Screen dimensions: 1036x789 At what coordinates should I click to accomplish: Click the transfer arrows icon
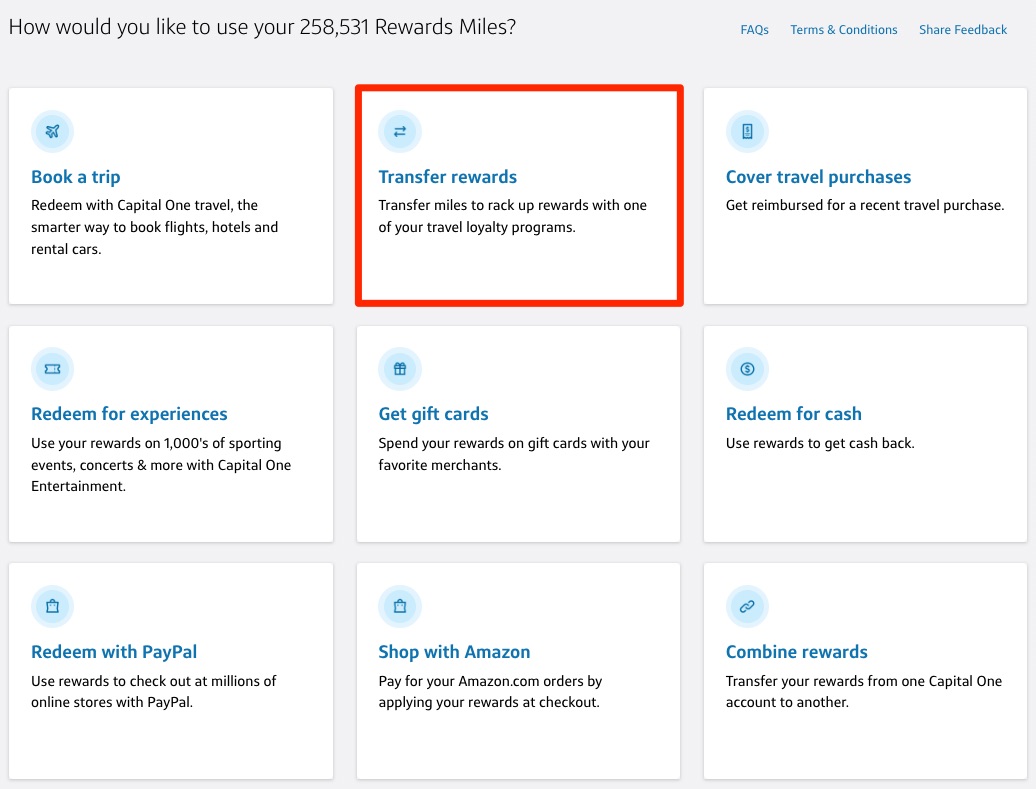(x=400, y=132)
